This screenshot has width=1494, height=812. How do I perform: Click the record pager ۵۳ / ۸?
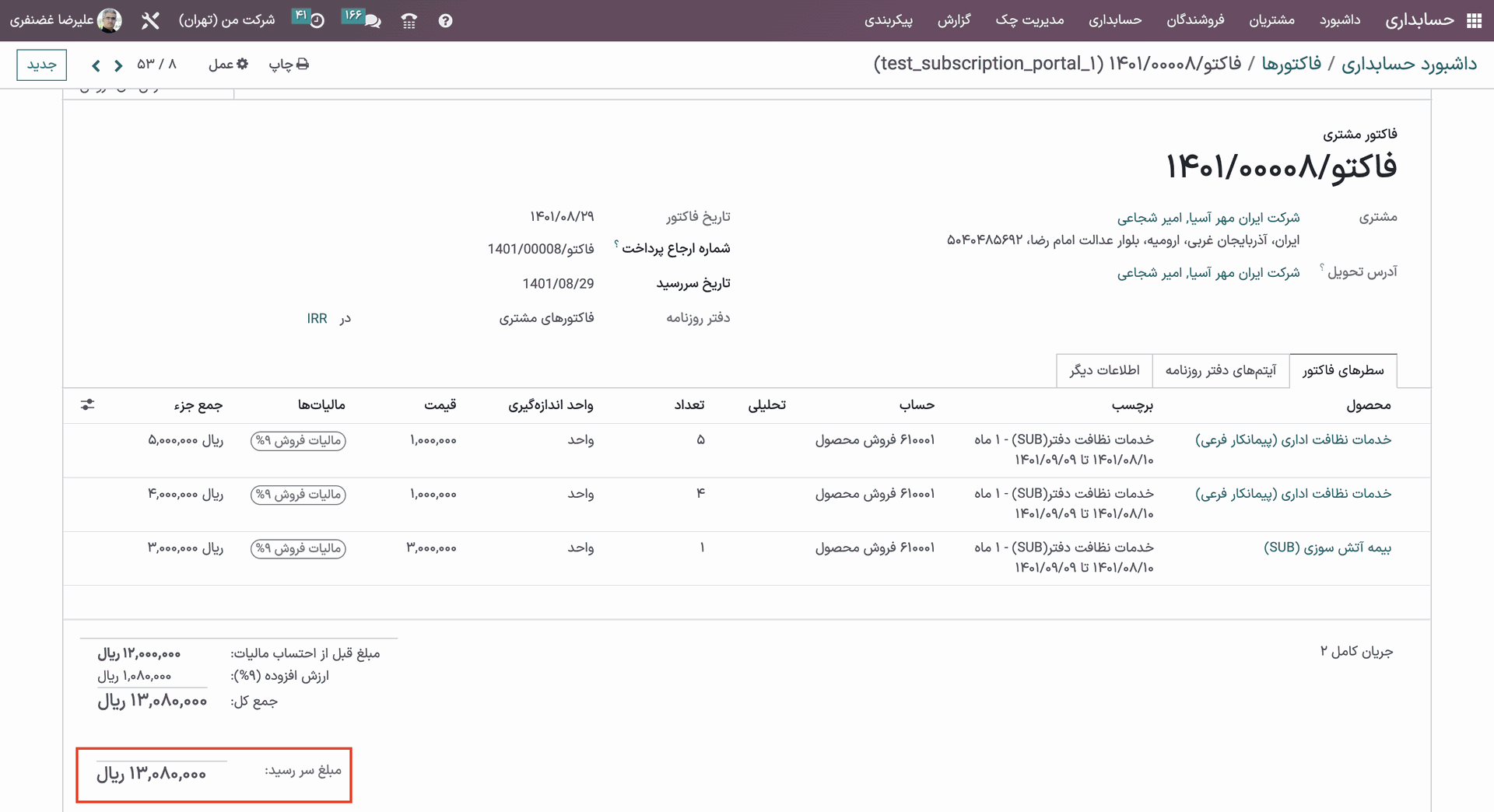(x=157, y=65)
